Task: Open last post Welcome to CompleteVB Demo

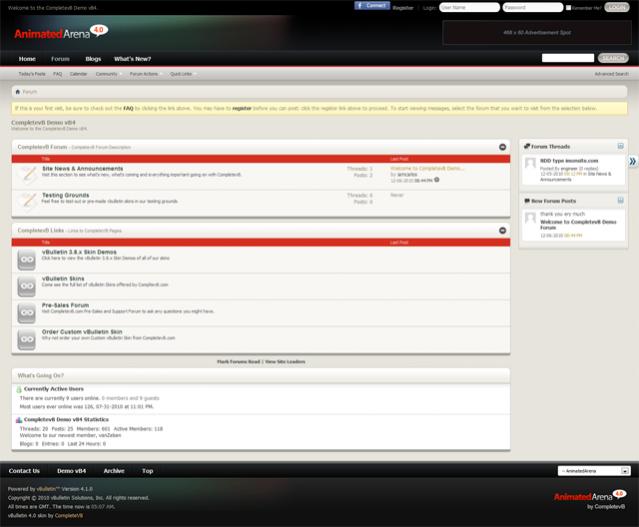Action: click(x=427, y=168)
